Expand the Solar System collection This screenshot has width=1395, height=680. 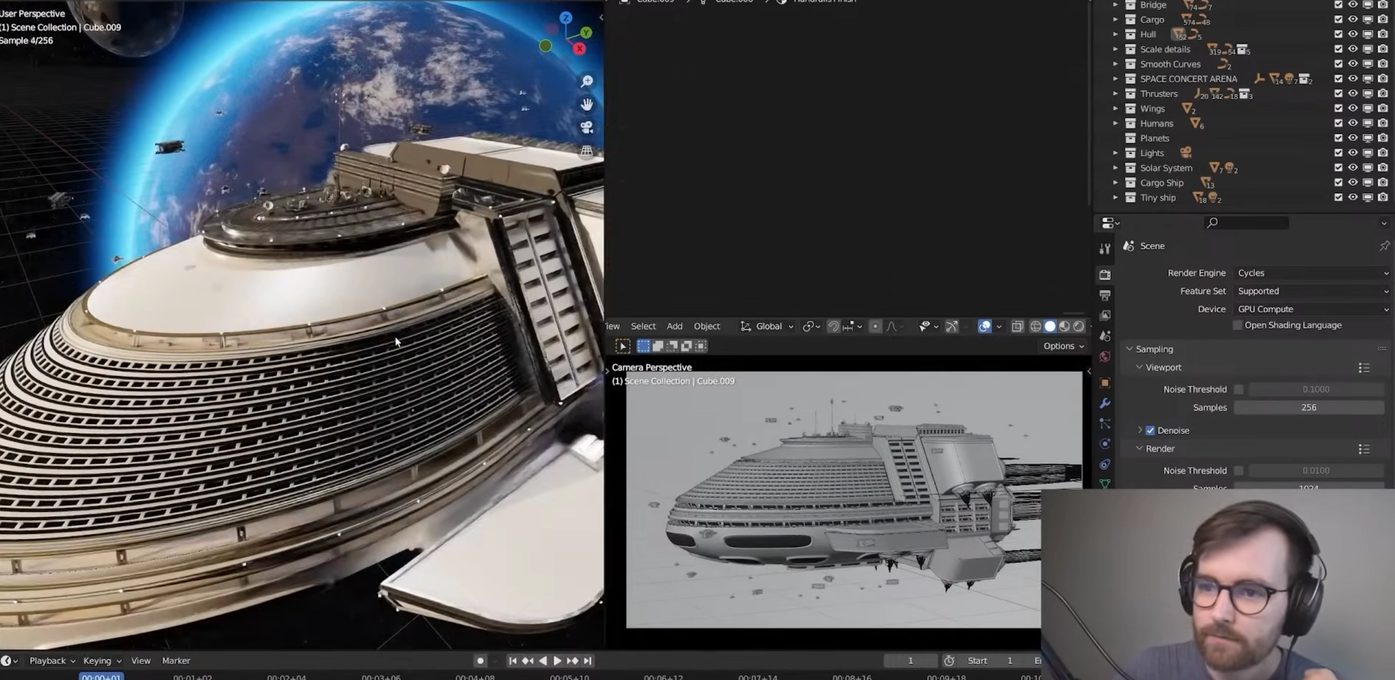point(1115,168)
